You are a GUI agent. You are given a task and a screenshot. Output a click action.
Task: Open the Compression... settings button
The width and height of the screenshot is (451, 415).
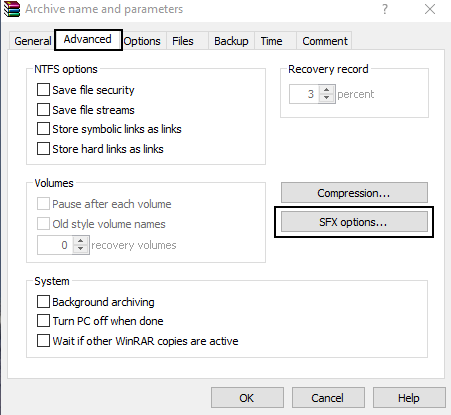(354, 193)
